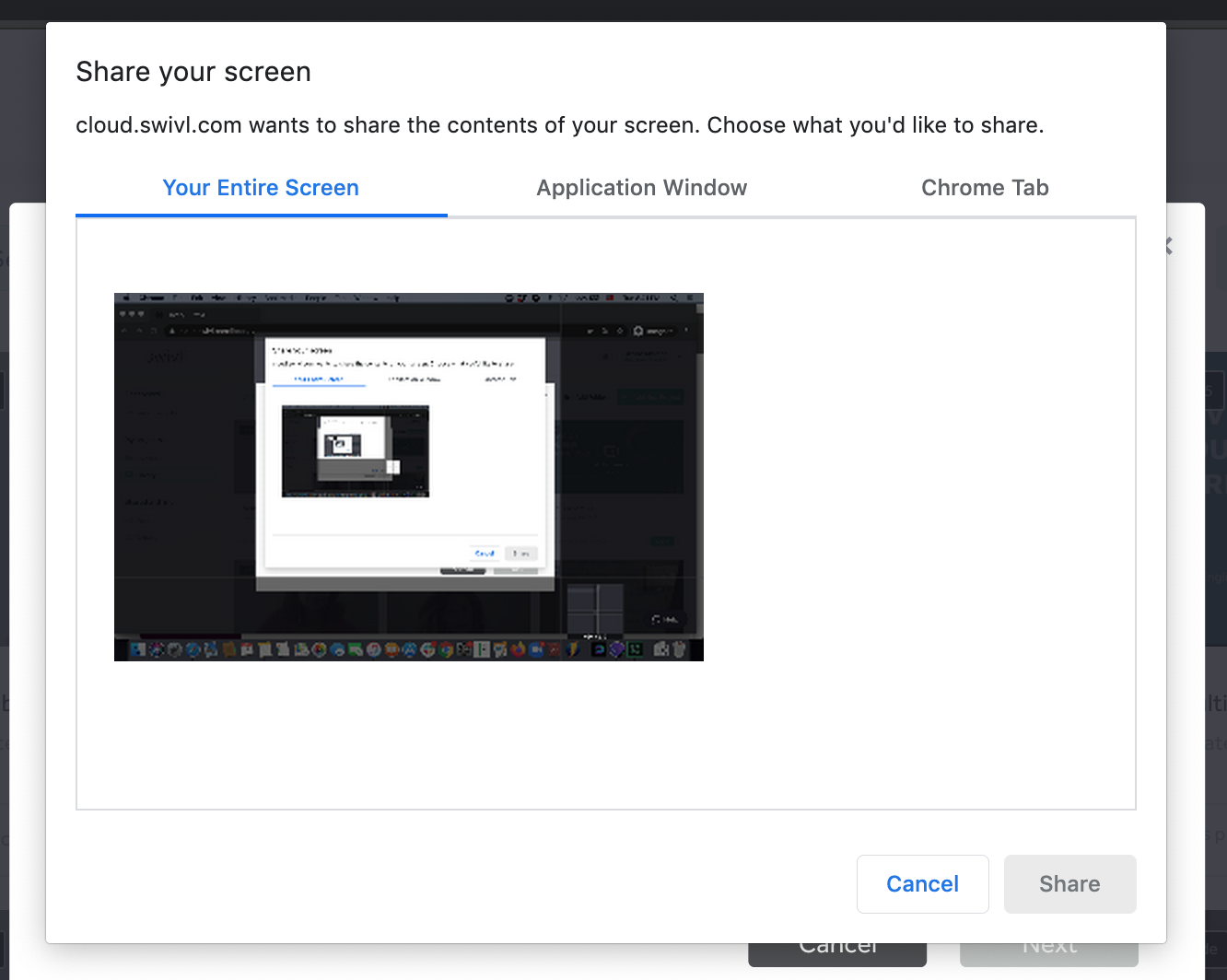Switch to the Application Window tab
The width and height of the screenshot is (1227, 980).
tap(641, 188)
